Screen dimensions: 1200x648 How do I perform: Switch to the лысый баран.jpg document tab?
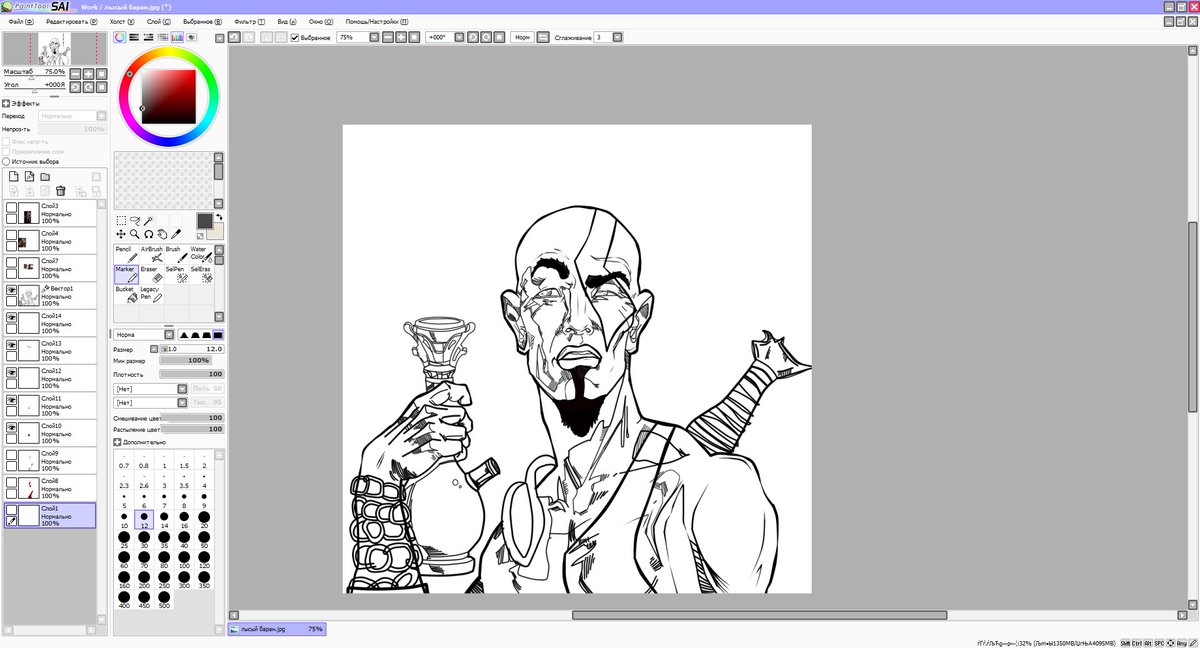pyautogui.click(x=277, y=629)
